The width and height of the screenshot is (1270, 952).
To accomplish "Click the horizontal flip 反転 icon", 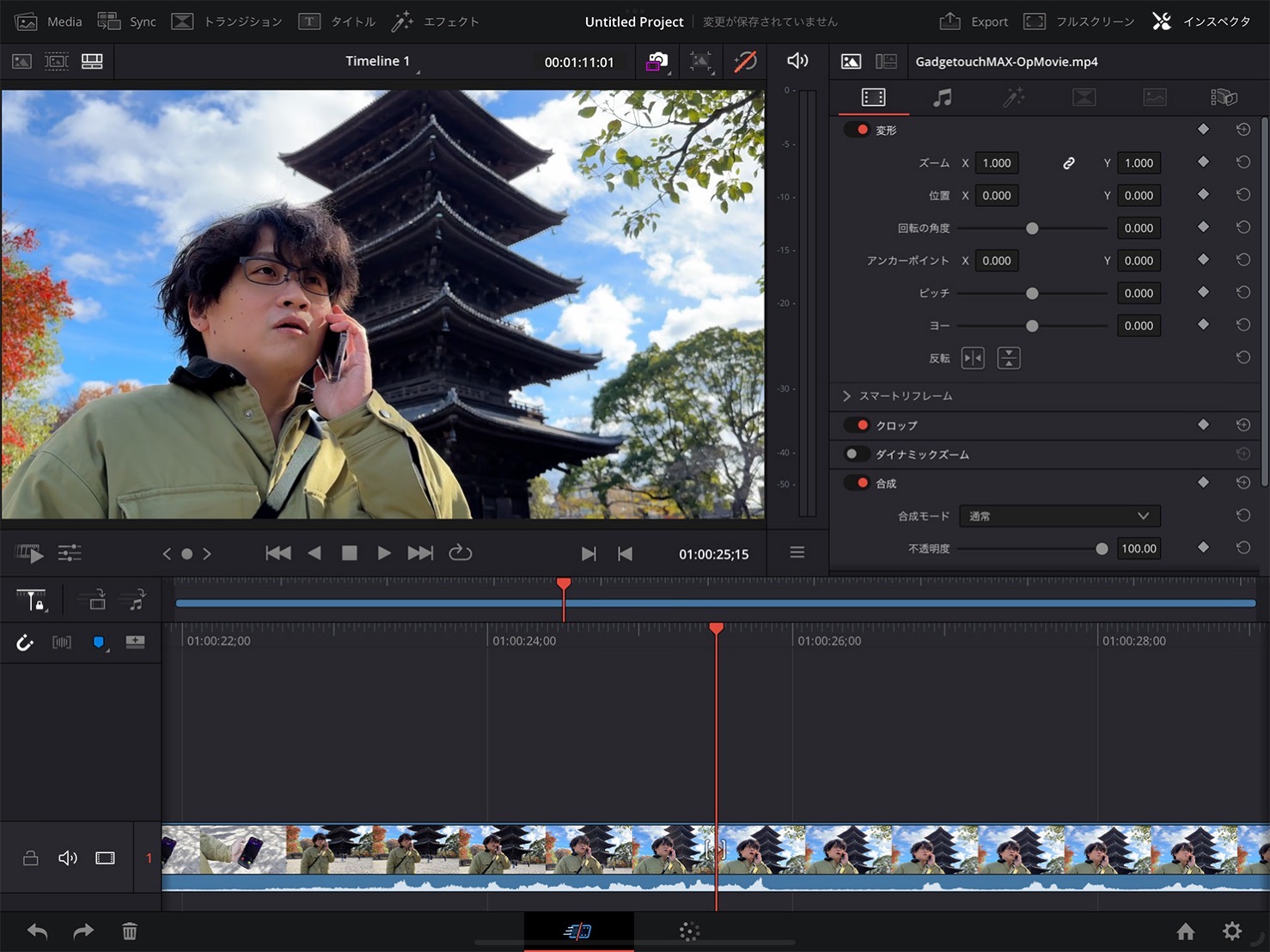I will point(973,358).
